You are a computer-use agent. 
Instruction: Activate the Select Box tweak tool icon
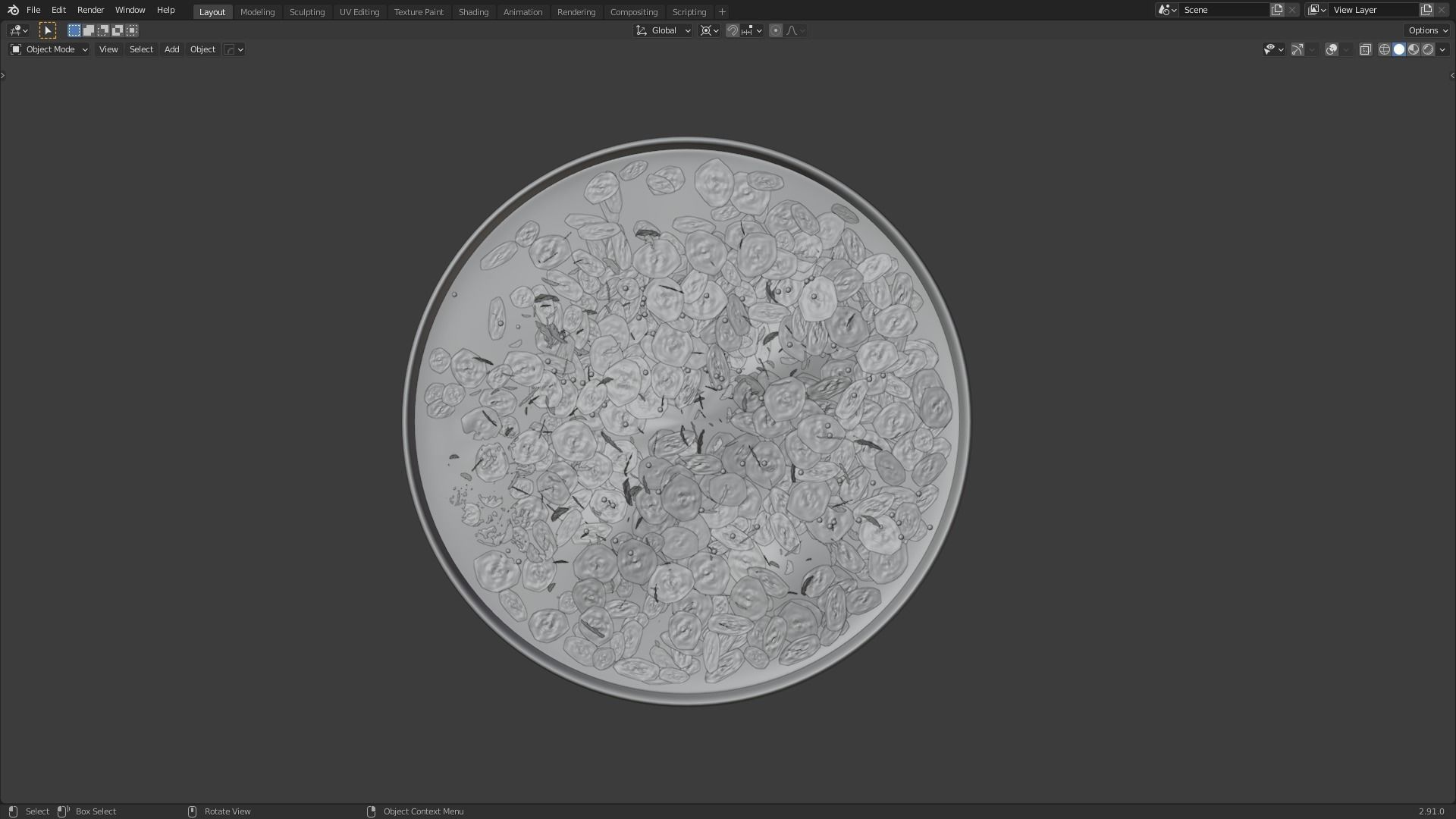[47, 30]
